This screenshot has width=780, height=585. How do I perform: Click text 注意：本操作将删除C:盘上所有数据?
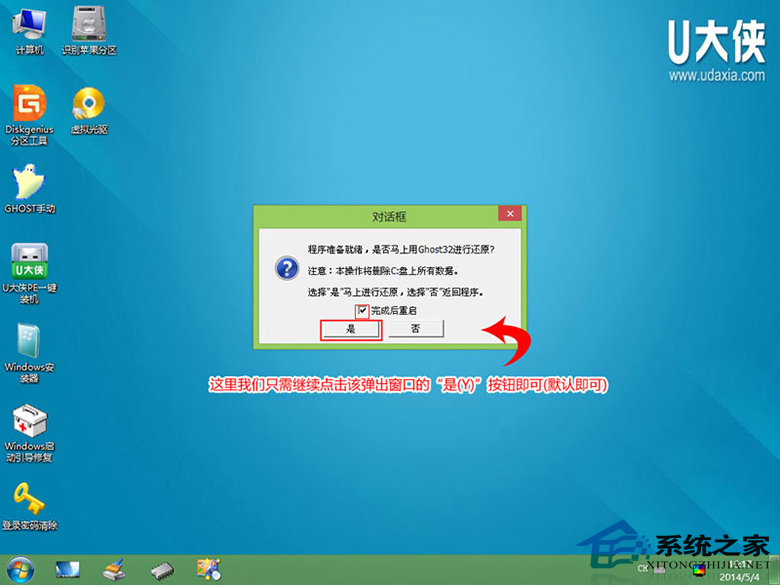click(x=383, y=271)
